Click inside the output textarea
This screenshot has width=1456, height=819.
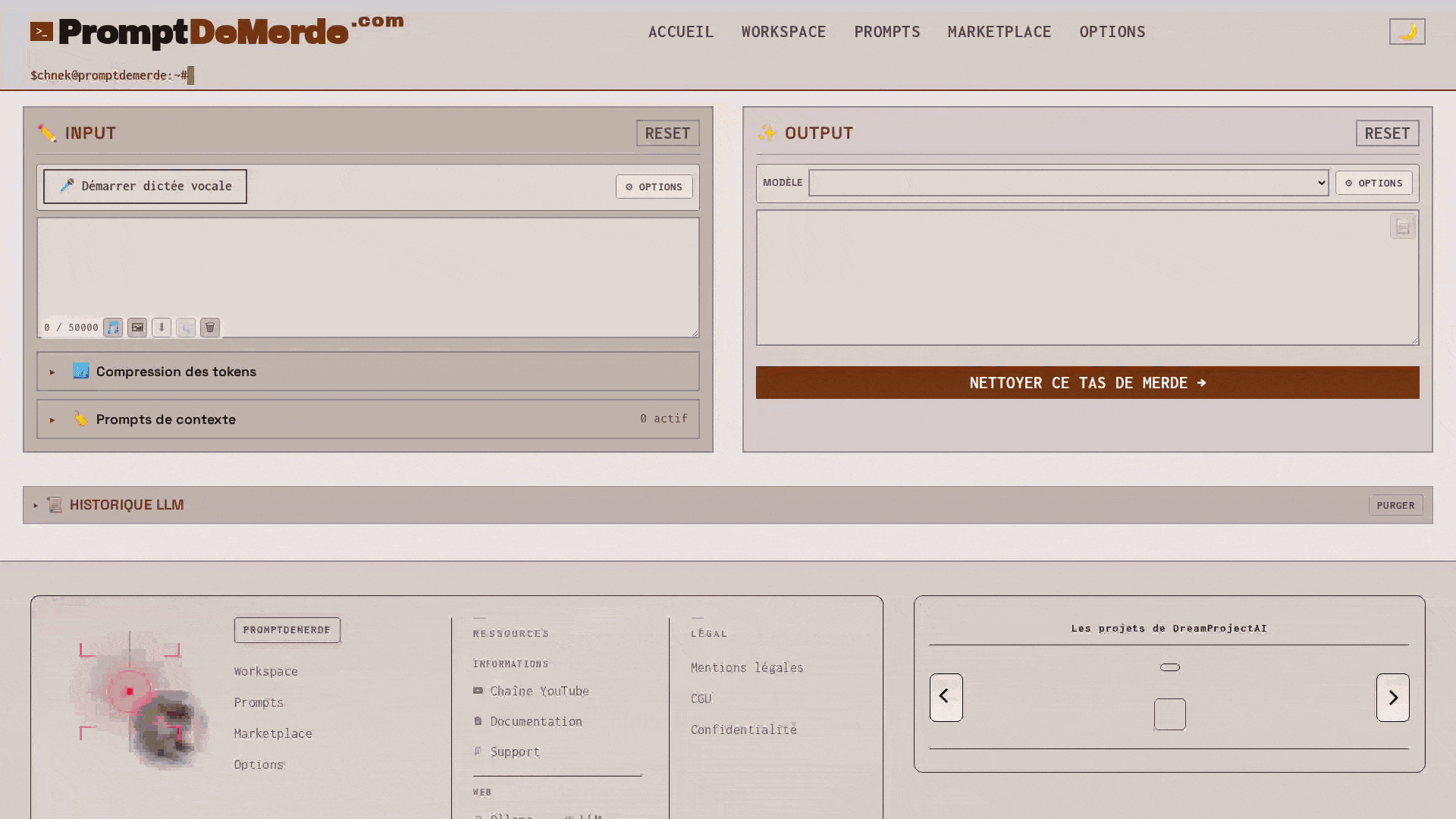coord(1087,278)
